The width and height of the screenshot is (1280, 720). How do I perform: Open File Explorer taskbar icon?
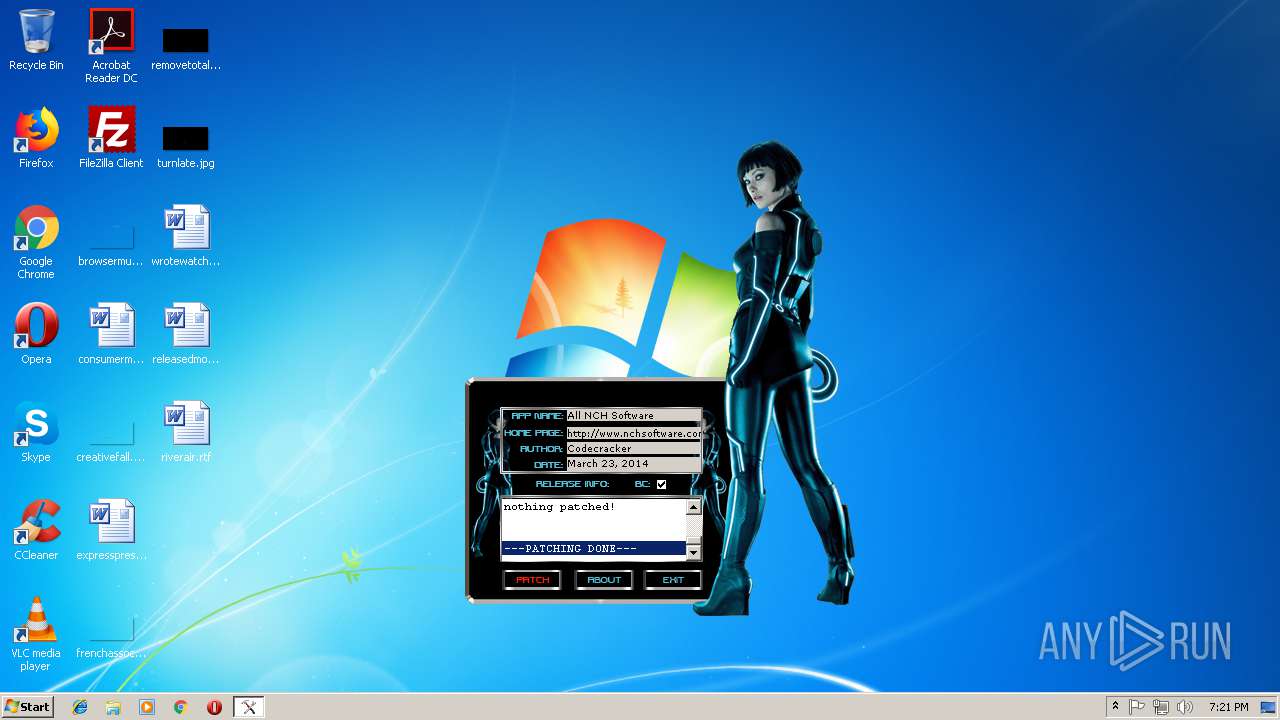tap(113, 707)
